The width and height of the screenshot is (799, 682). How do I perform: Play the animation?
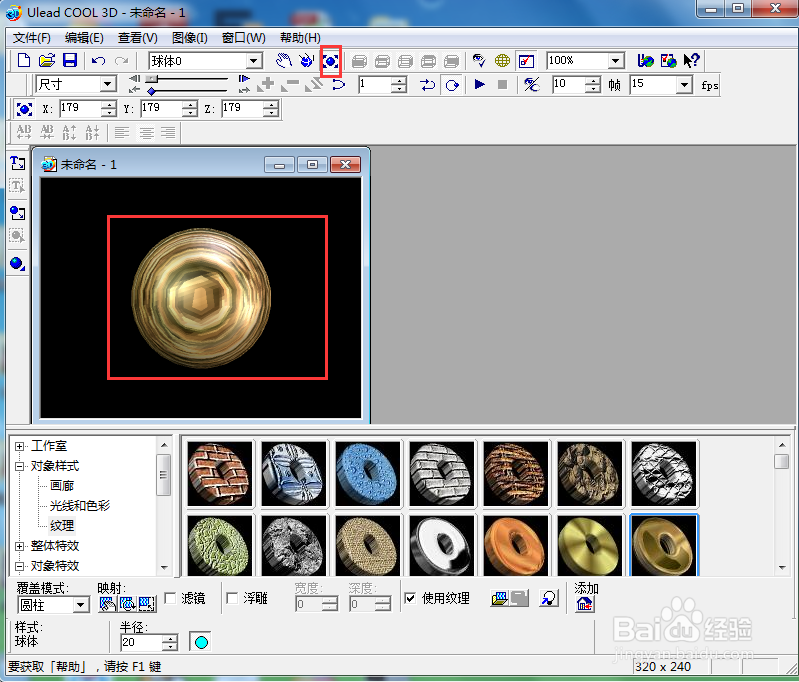pos(480,84)
